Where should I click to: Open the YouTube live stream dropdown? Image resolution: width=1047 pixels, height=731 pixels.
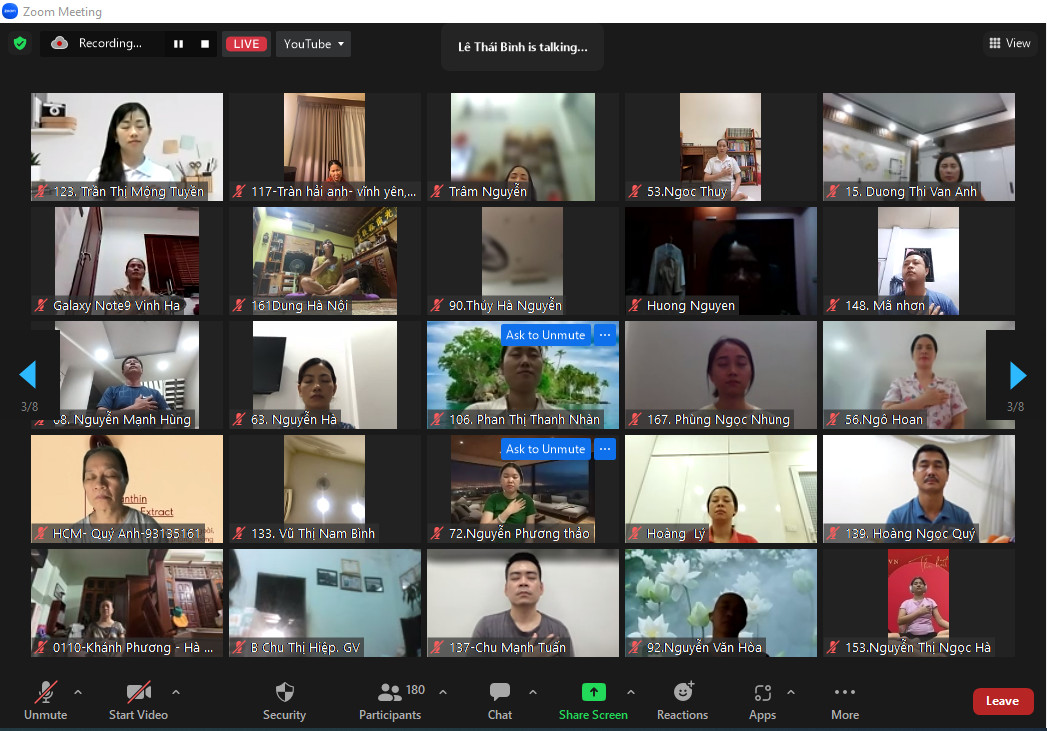313,44
